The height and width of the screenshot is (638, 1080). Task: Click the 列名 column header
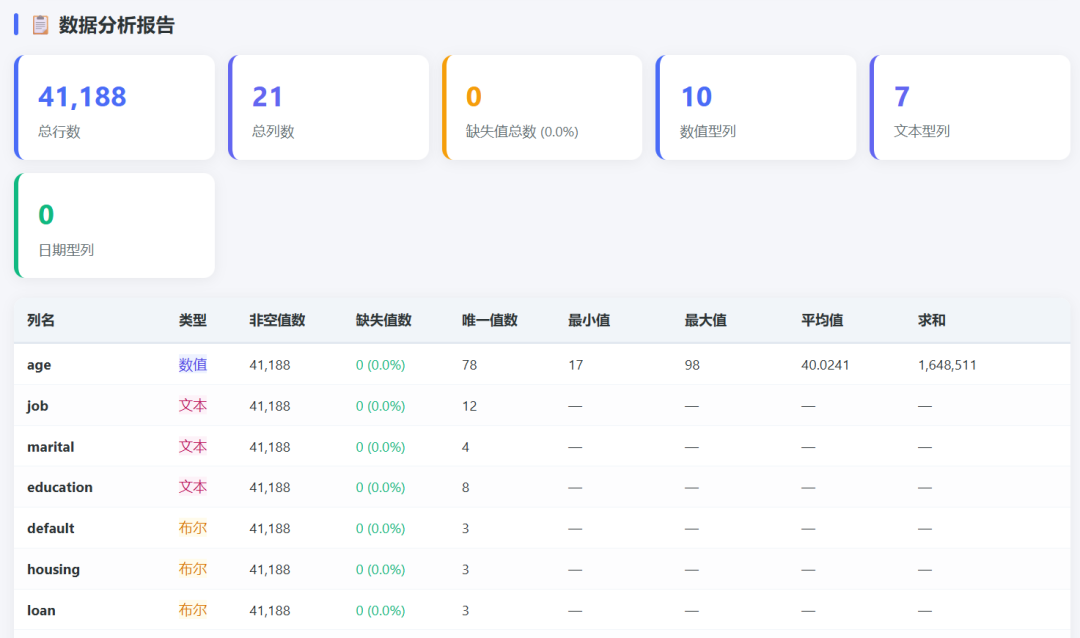click(x=41, y=320)
